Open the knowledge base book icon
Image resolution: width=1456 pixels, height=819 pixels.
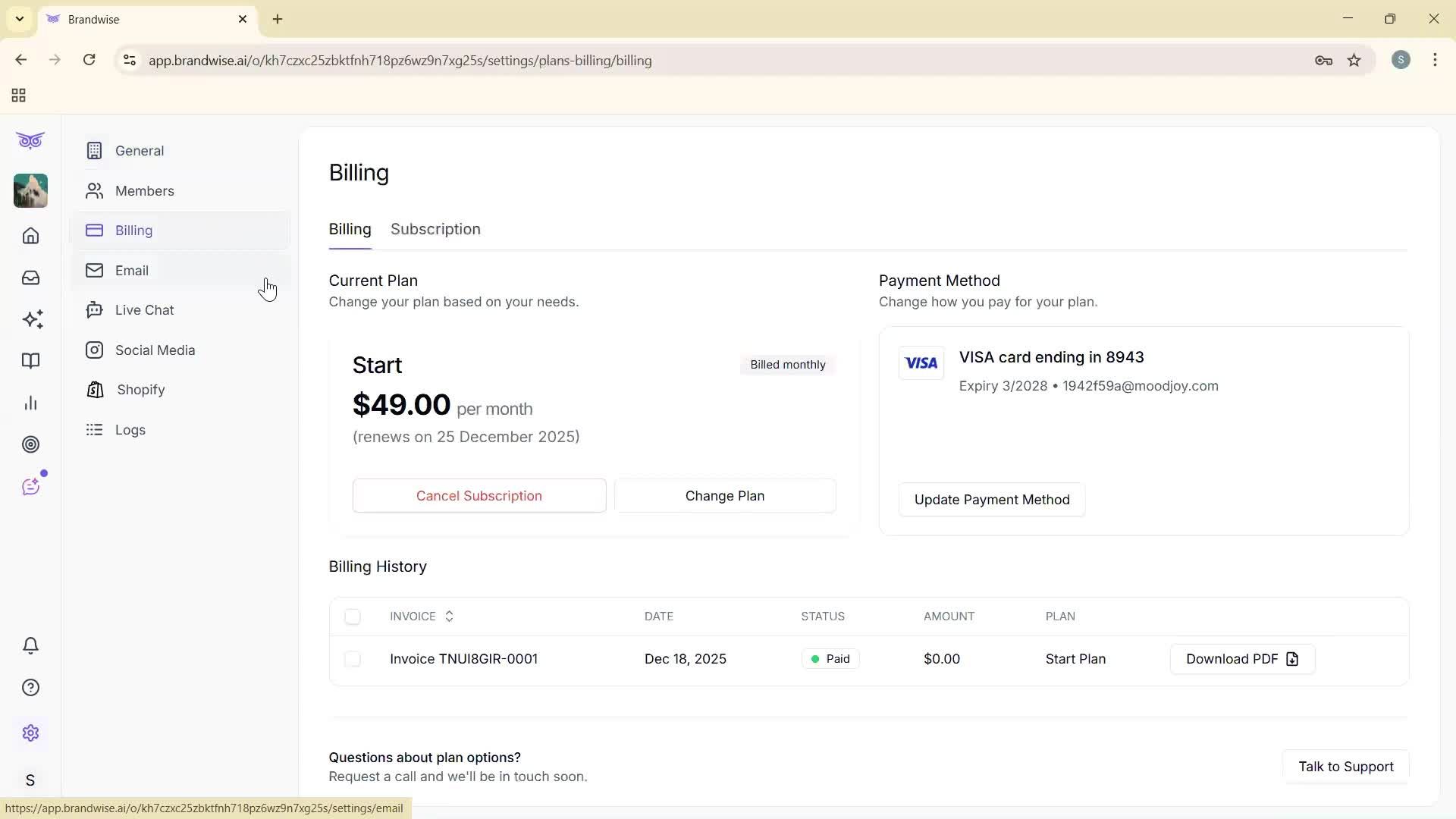pyautogui.click(x=30, y=361)
